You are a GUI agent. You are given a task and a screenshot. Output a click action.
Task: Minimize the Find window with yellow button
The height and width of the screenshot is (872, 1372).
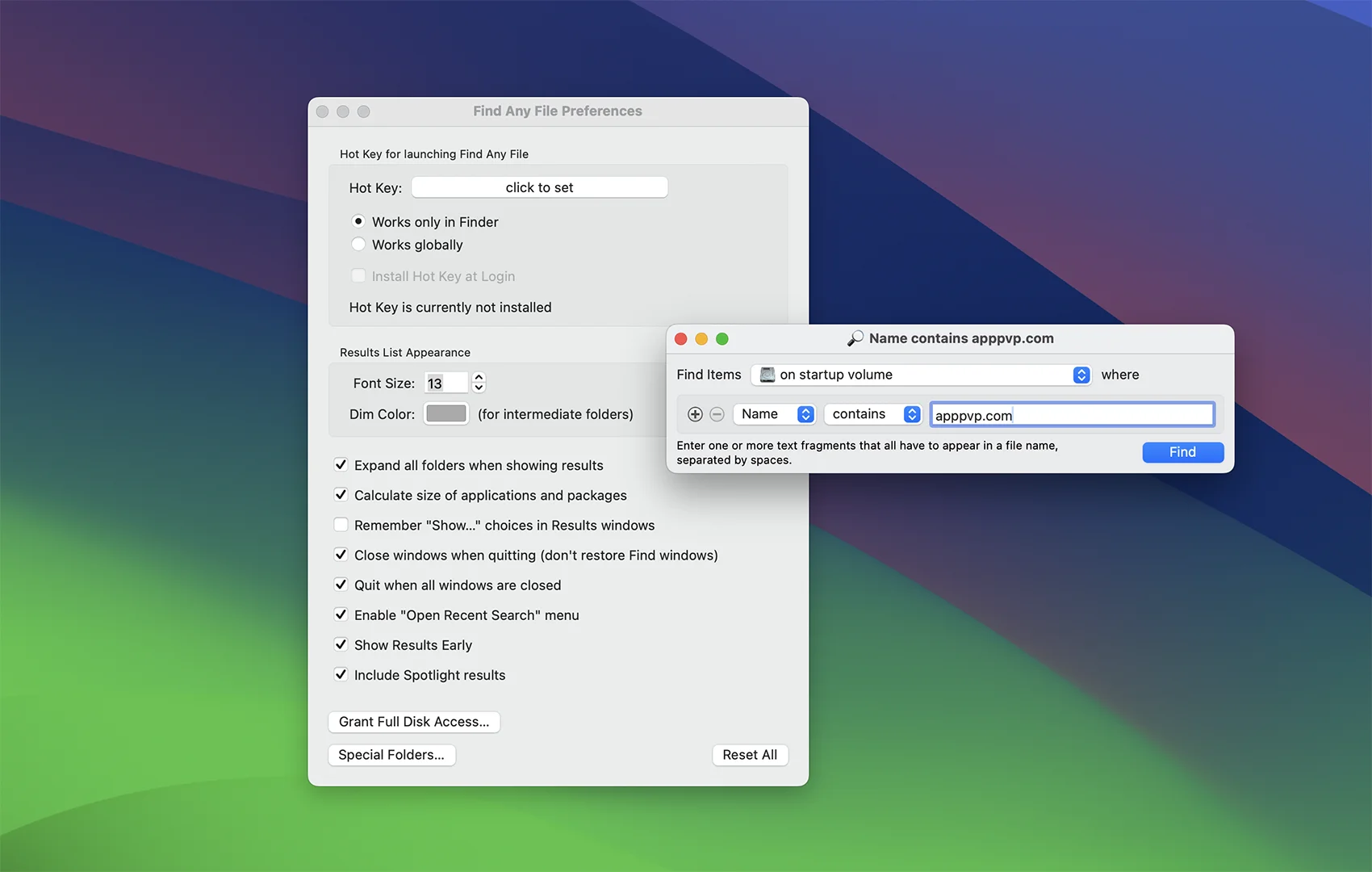tap(701, 339)
